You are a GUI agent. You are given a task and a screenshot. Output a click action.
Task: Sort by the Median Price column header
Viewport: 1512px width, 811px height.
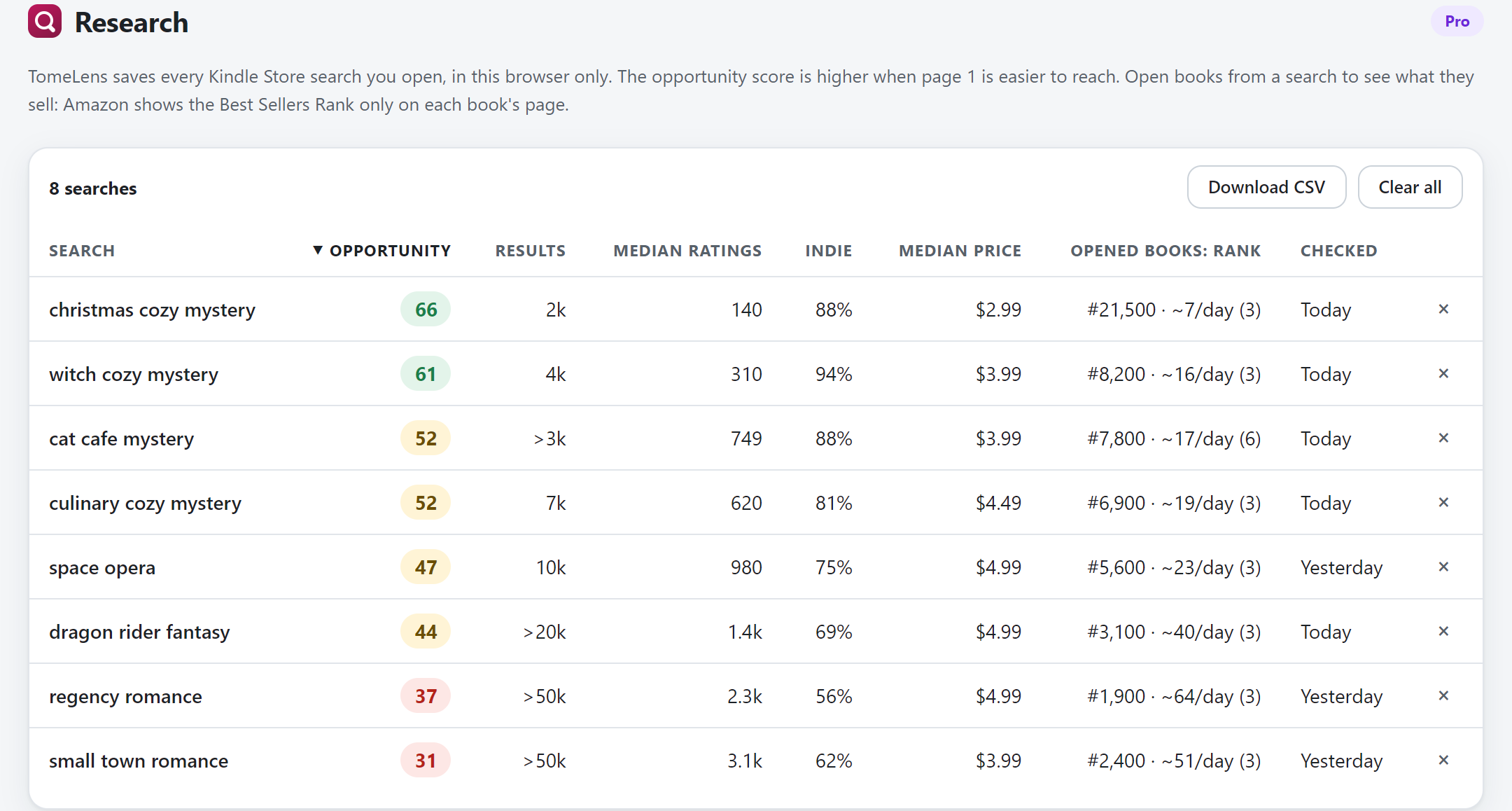point(960,251)
